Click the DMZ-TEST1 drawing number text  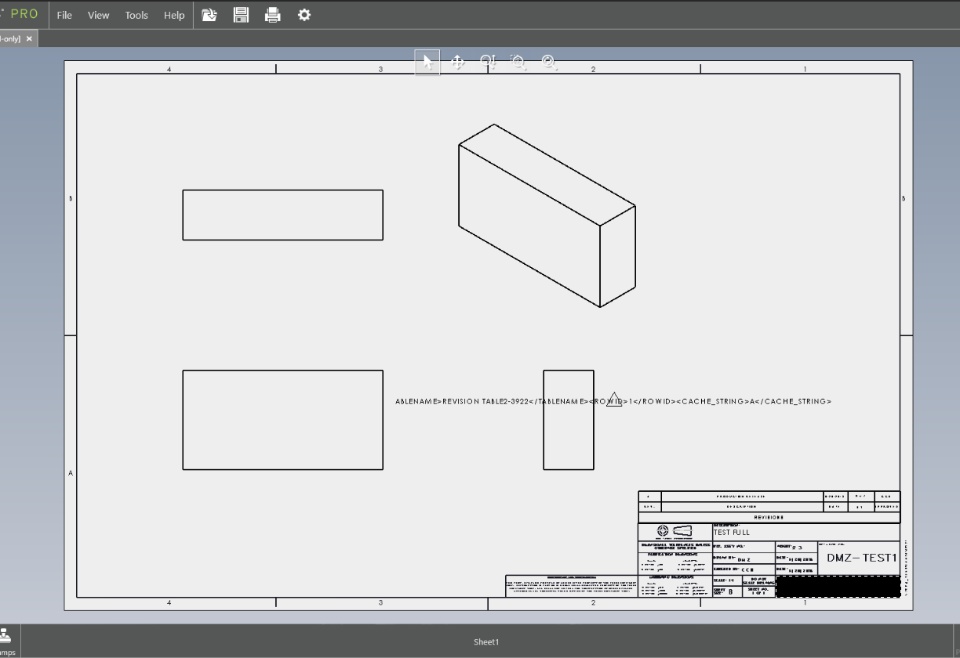point(861,558)
